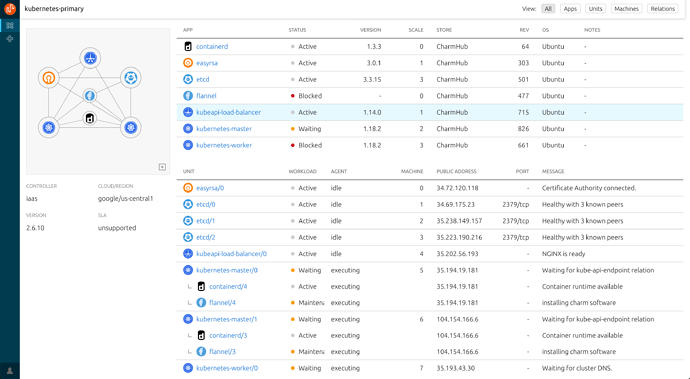The height and width of the screenshot is (379, 690).
Task: Click the Juju logo in sidebar
Action: pos(10,8)
